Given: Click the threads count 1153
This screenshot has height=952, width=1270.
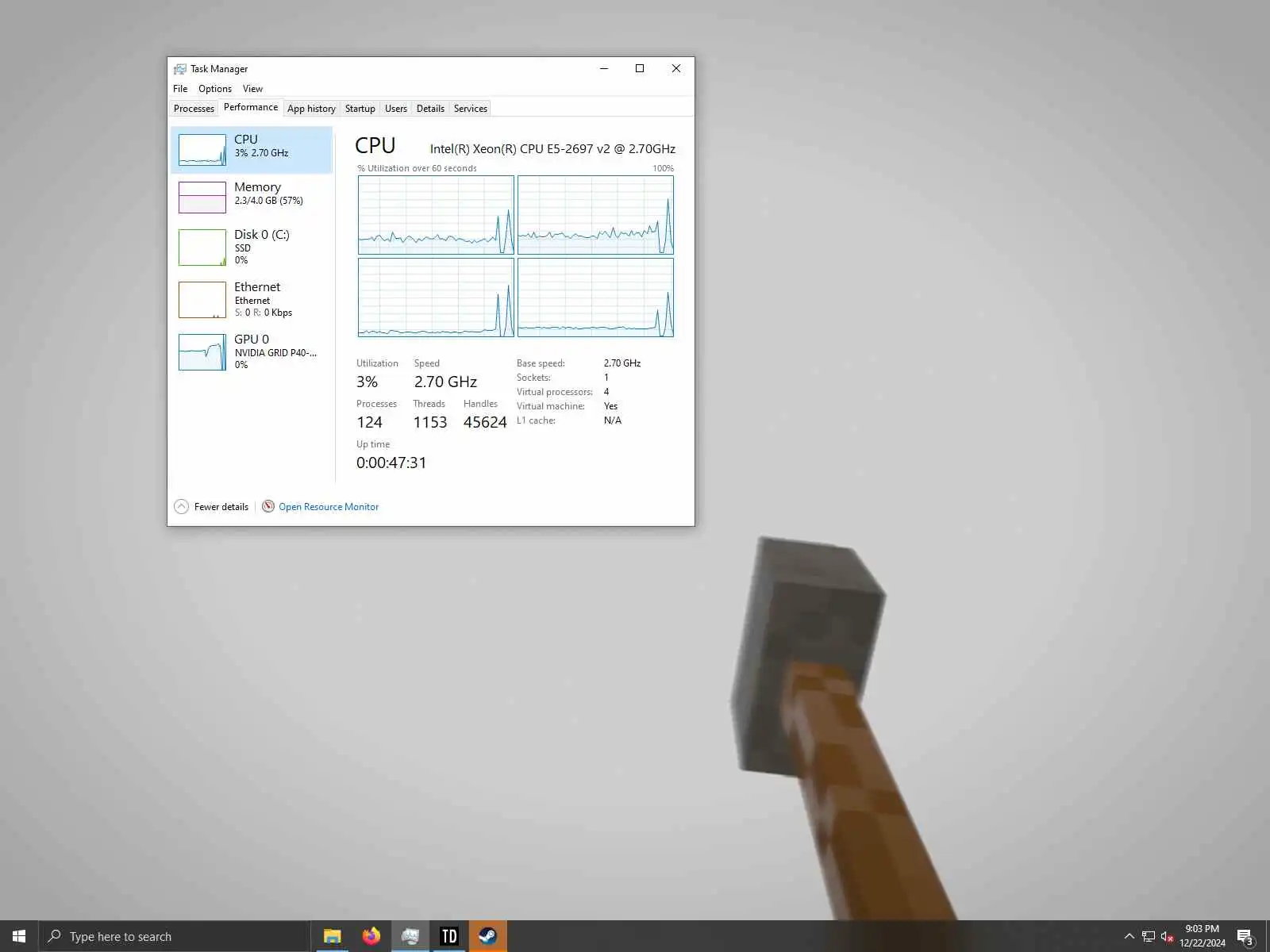Looking at the screenshot, I should click(x=430, y=422).
